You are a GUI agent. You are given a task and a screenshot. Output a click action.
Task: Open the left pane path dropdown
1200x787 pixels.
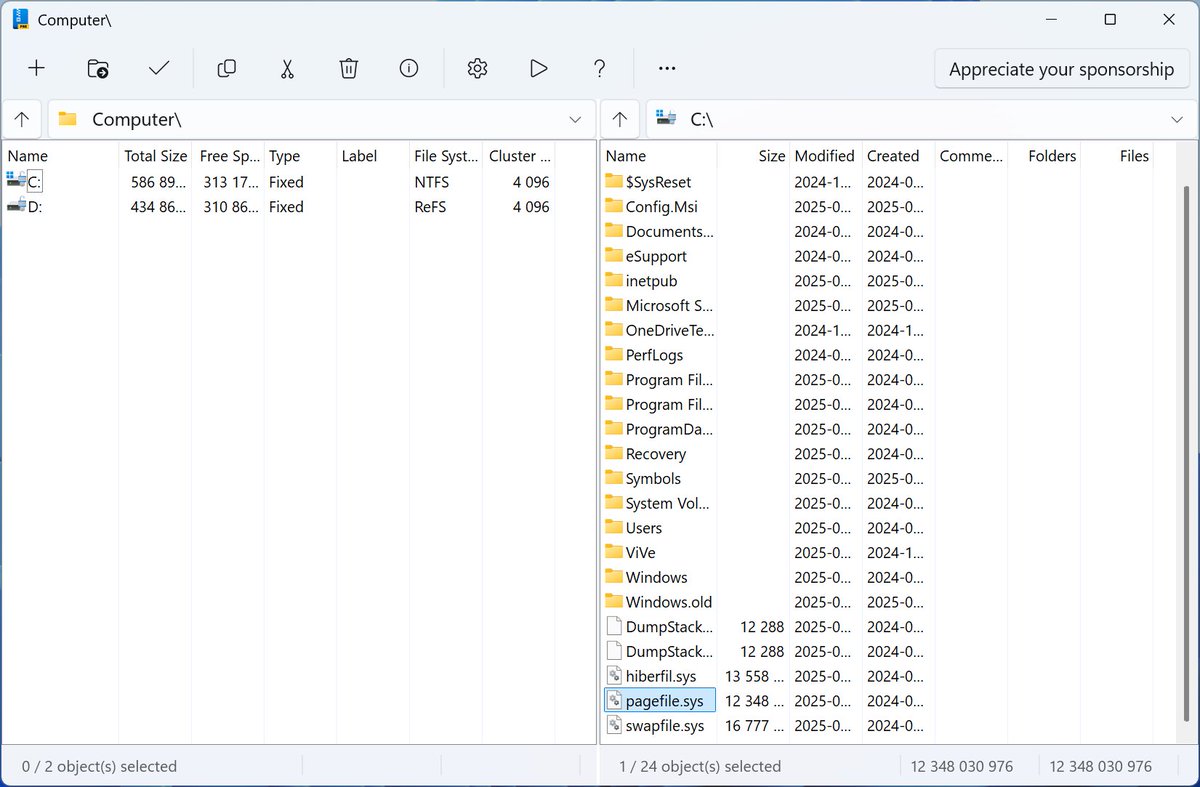pos(576,119)
